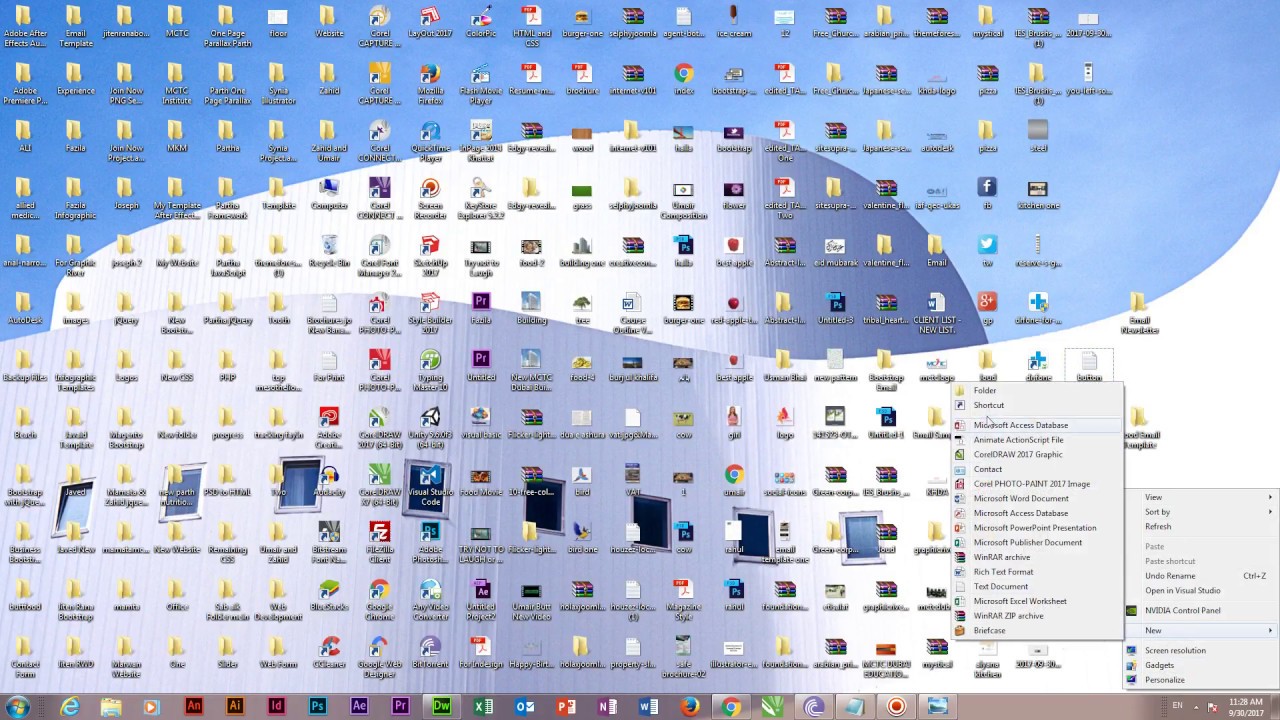Launch QuickTime Player desktop shortcut

coord(430,141)
